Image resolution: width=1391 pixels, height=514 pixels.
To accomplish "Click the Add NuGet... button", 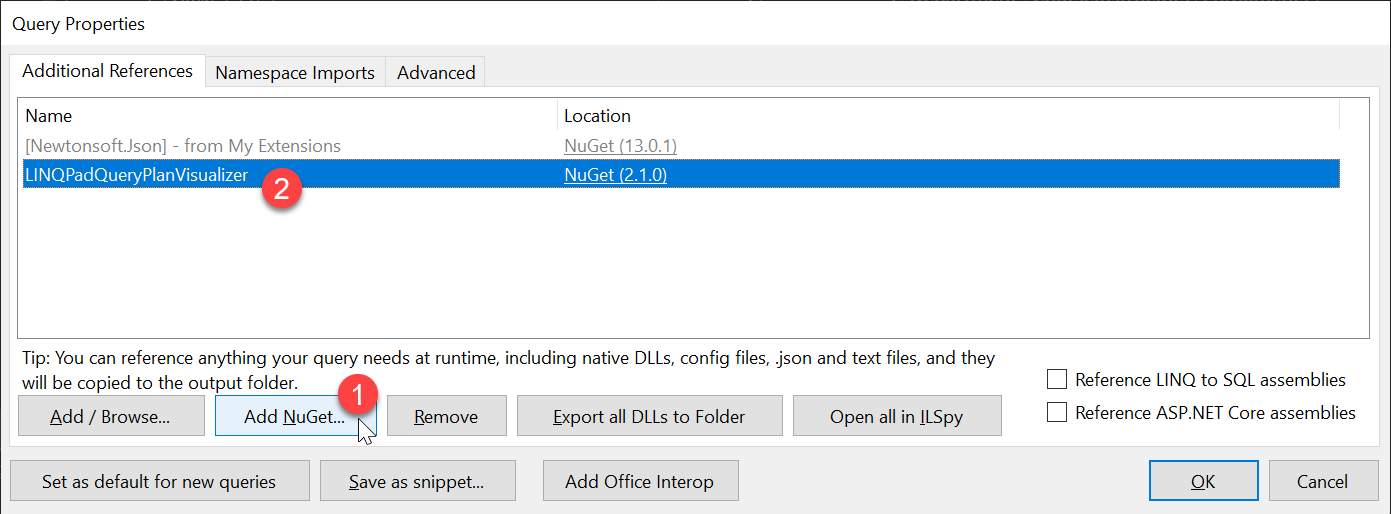I will pos(295,416).
